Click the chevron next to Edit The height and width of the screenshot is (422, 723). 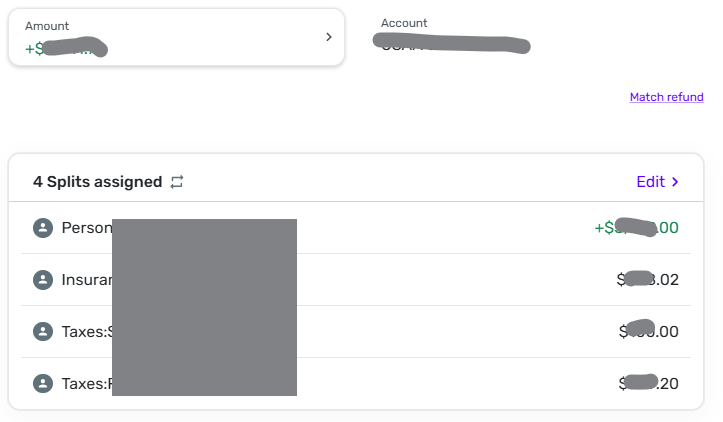point(675,182)
